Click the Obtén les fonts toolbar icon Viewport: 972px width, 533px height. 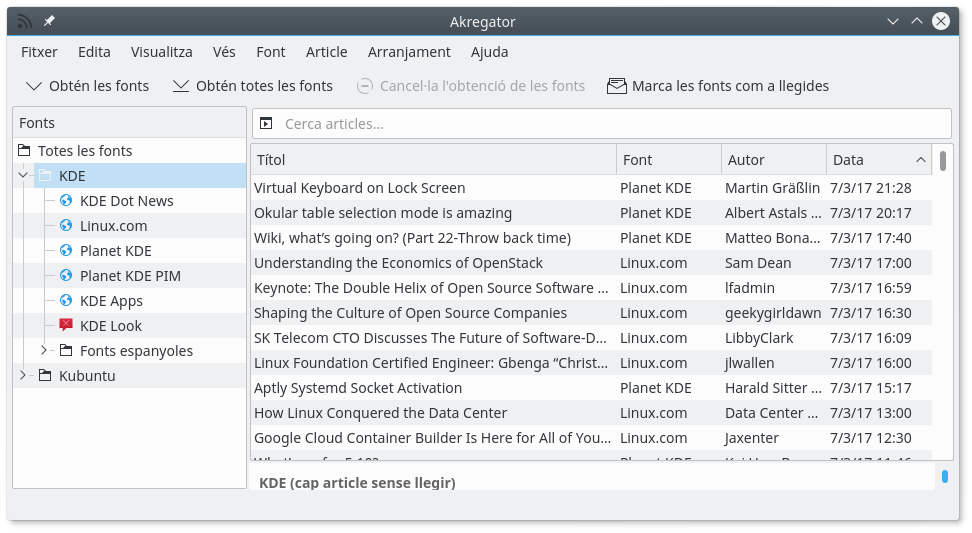pyautogui.click(x=34, y=86)
